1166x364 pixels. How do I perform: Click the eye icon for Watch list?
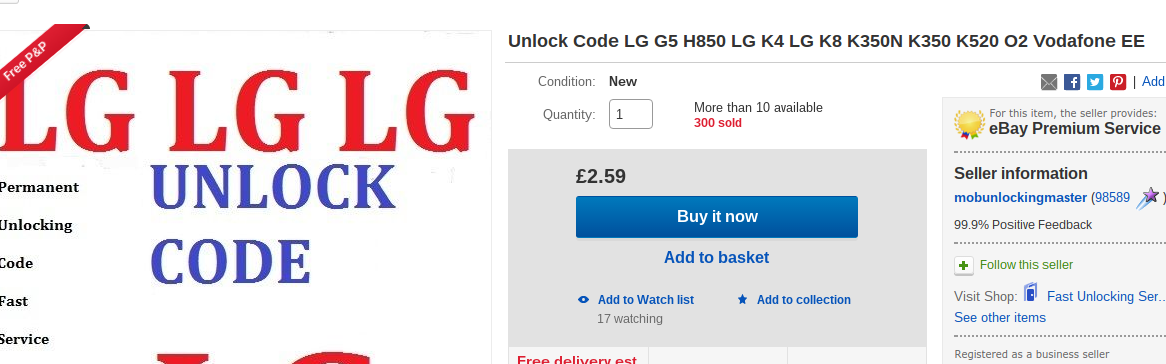[584, 300]
